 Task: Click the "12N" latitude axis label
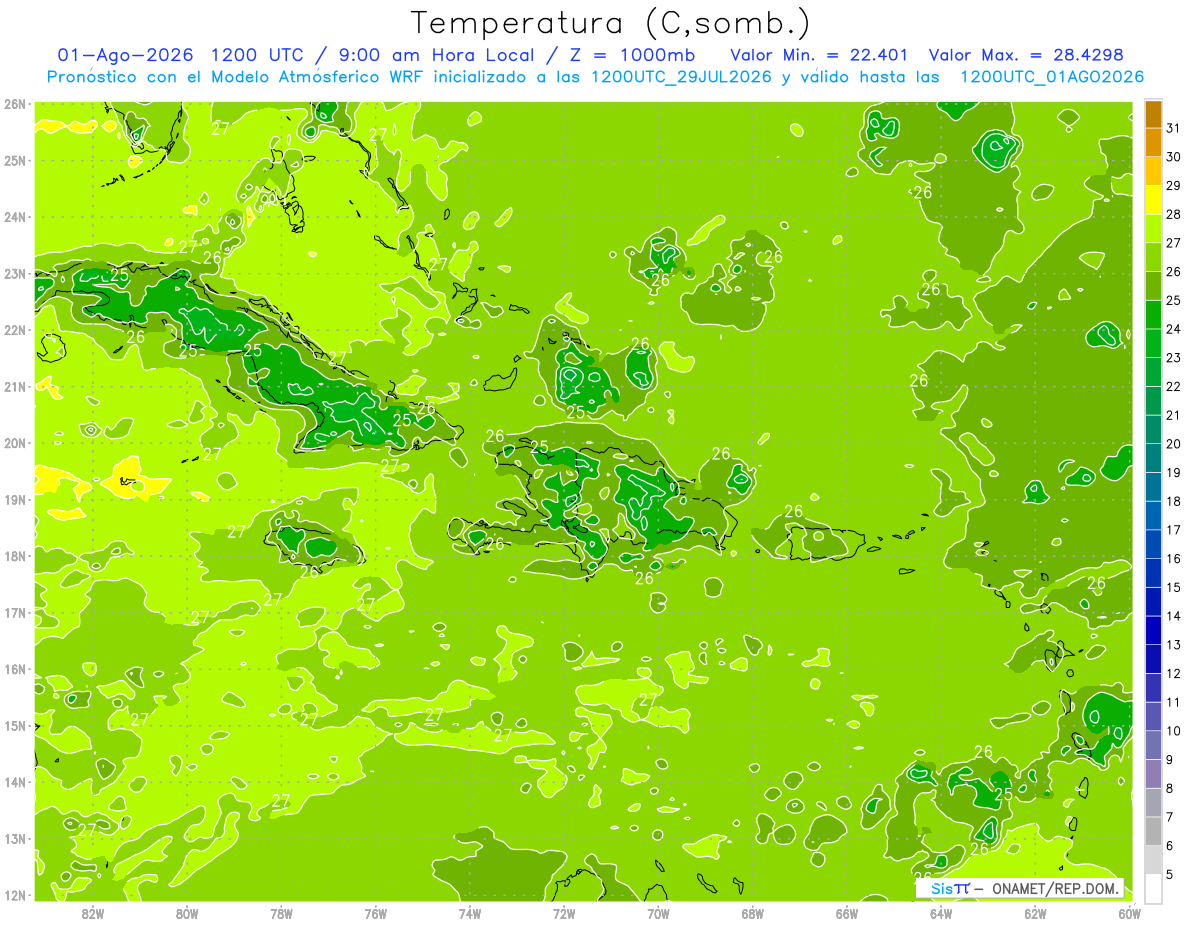(x=14, y=895)
